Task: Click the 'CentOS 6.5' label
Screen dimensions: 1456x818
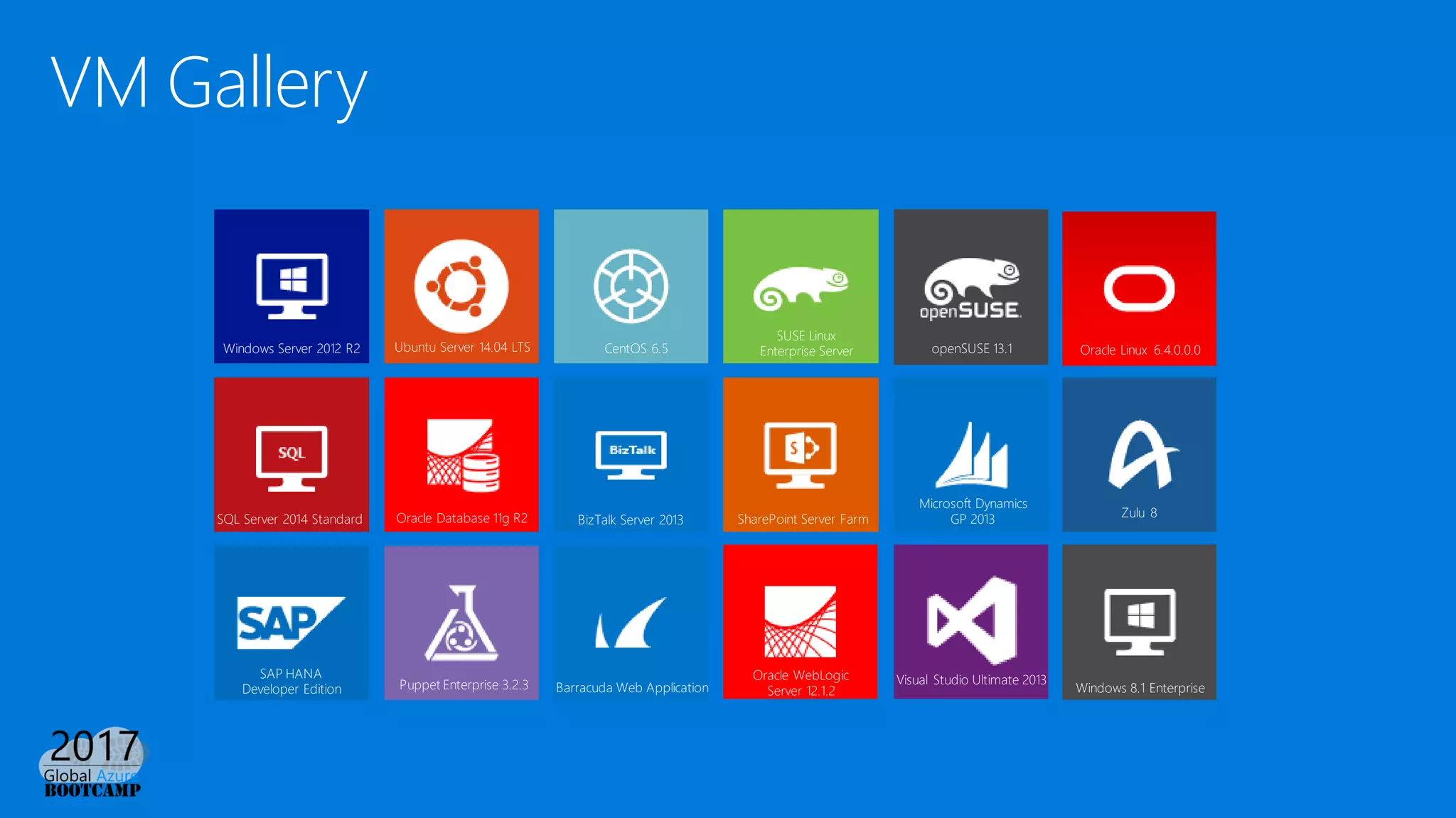Action: tap(636, 348)
